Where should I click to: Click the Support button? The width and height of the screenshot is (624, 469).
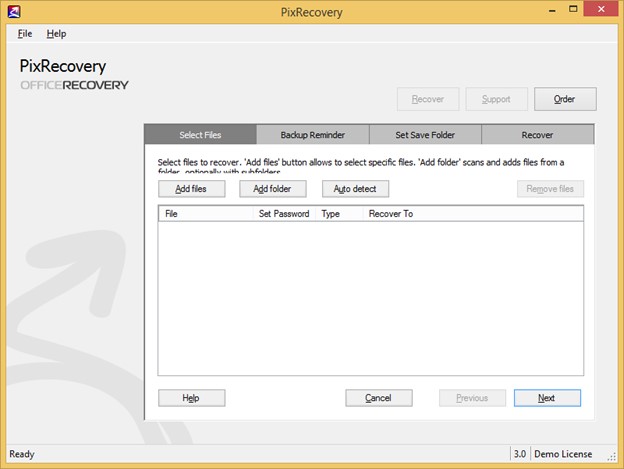[496, 99]
